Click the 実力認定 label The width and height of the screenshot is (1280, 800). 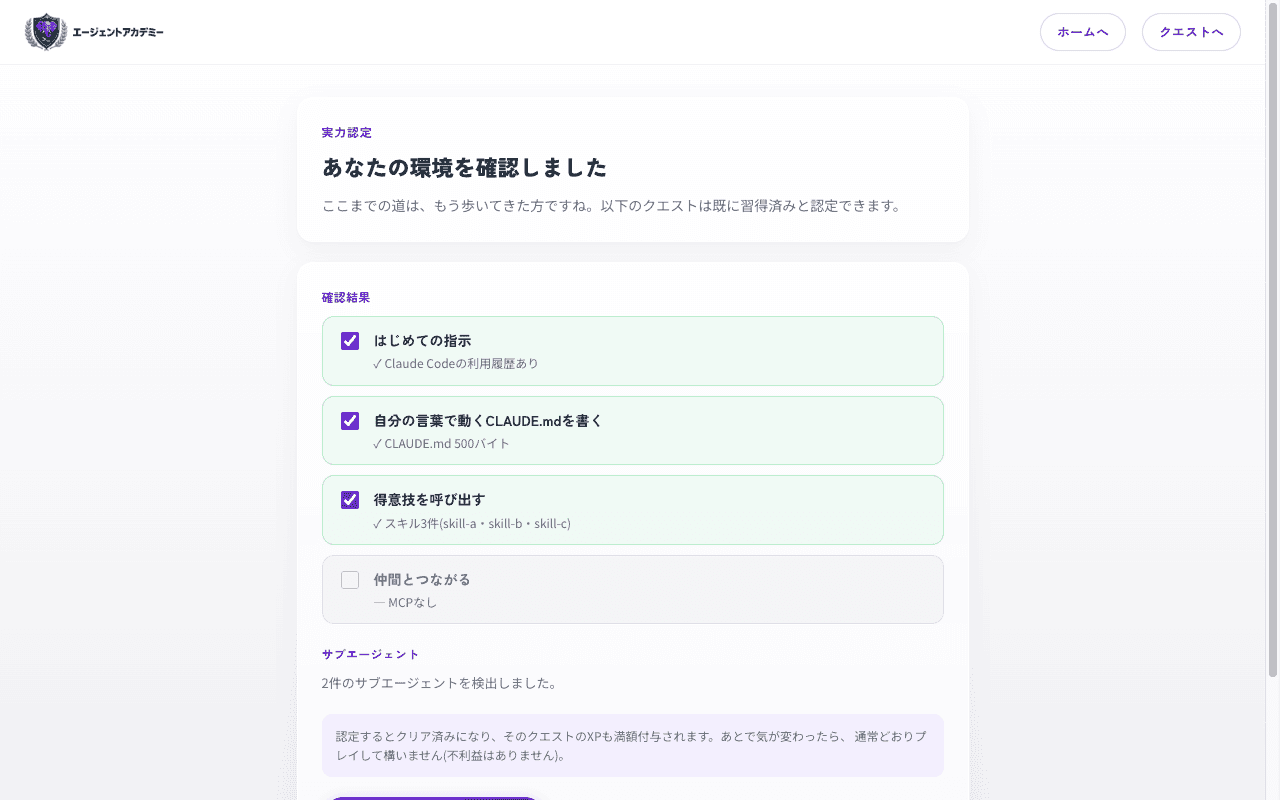347,132
